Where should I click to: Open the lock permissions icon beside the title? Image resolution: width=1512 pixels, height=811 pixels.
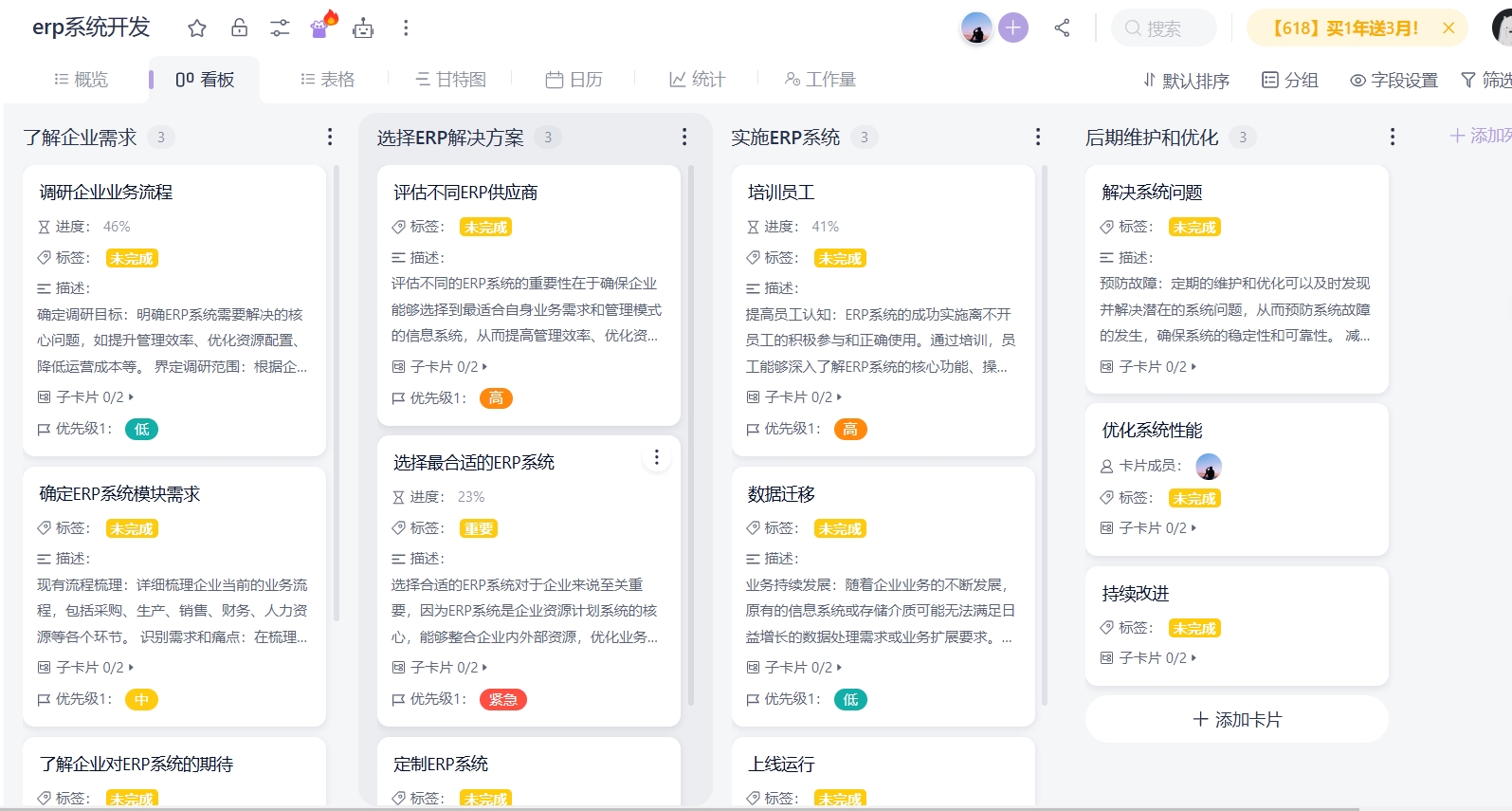click(240, 28)
